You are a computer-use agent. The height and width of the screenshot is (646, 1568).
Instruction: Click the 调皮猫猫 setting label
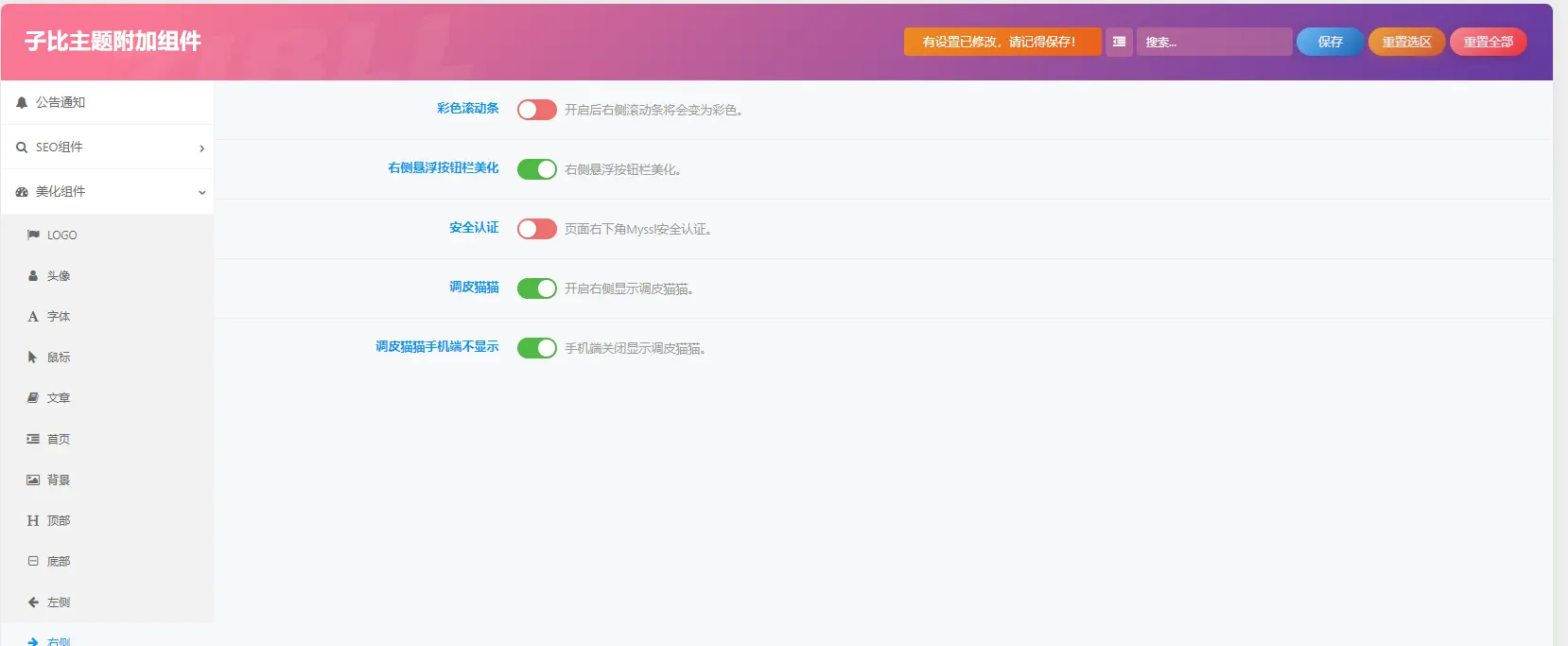point(474,288)
